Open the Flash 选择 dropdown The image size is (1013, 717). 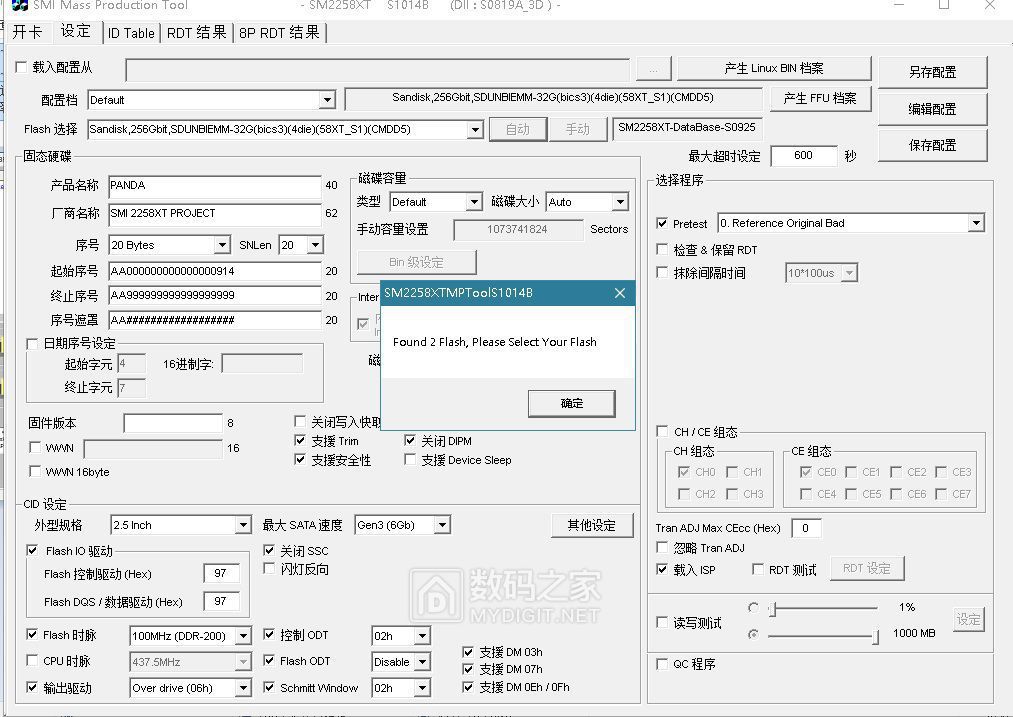tap(475, 129)
